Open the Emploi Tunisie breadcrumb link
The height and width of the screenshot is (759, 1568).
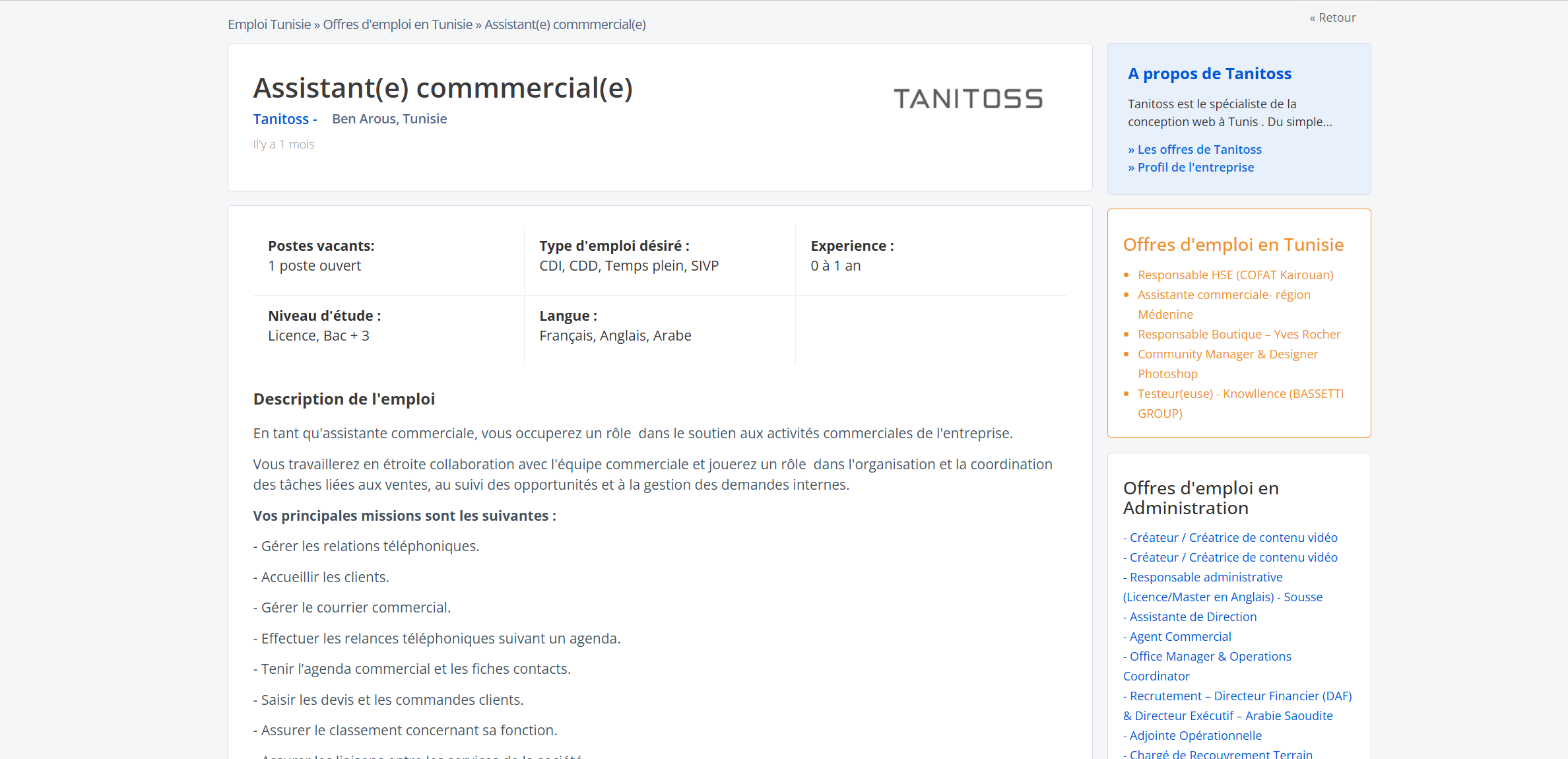click(269, 24)
